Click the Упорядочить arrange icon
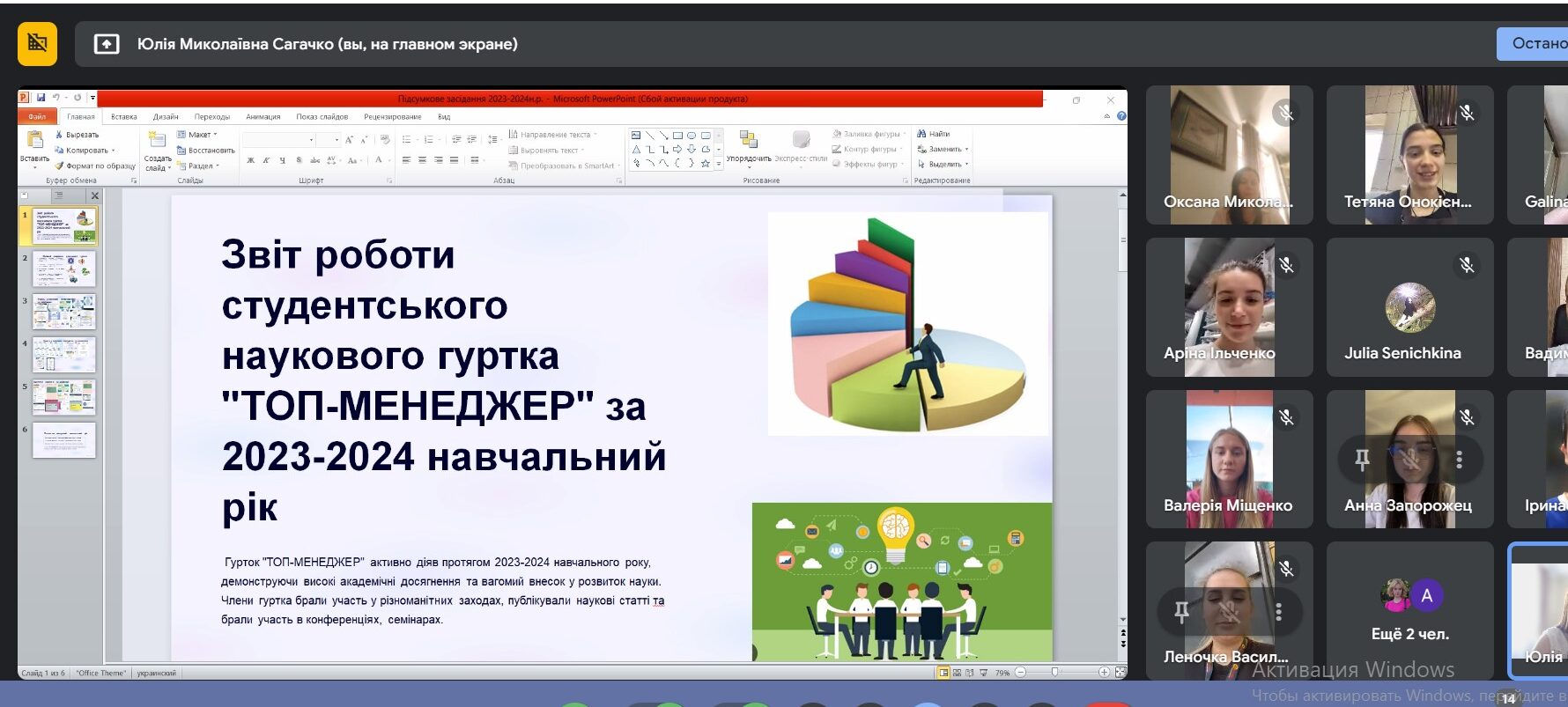 tap(748, 139)
